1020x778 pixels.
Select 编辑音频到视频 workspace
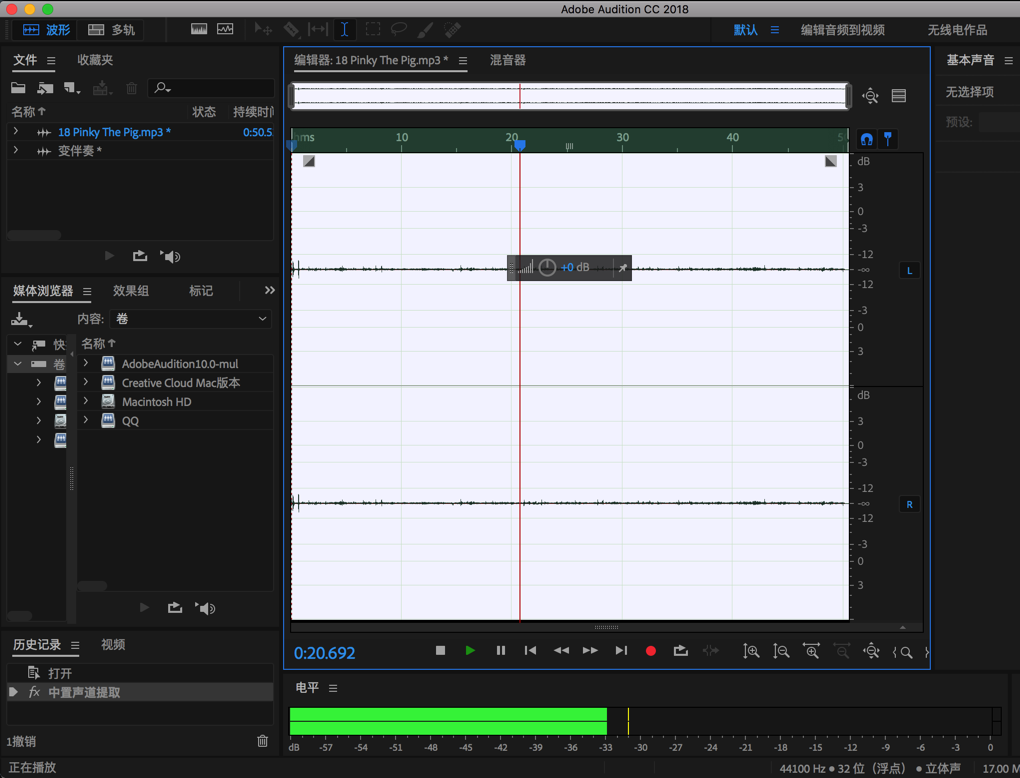842,30
